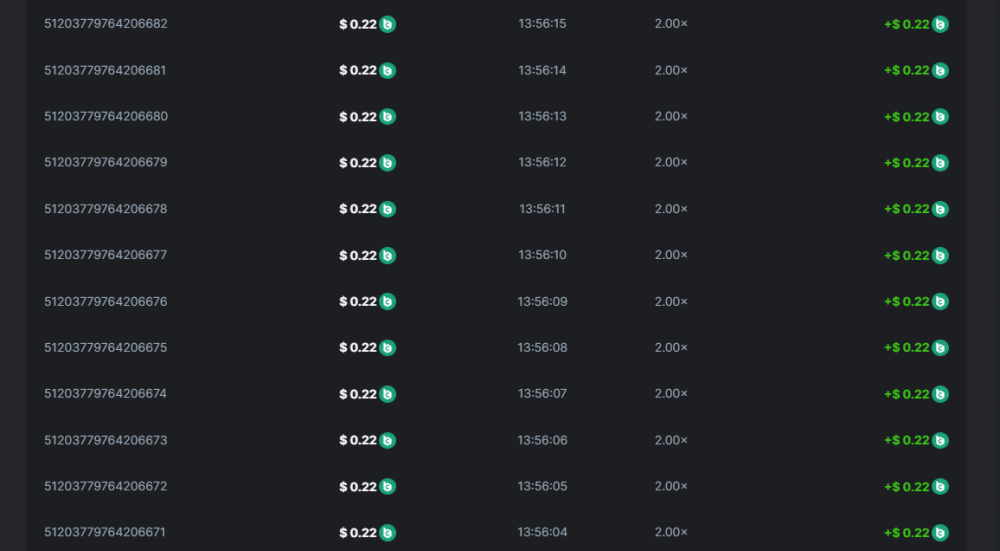Click profit coin icon in the 13:56:04 row

click(x=940, y=533)
